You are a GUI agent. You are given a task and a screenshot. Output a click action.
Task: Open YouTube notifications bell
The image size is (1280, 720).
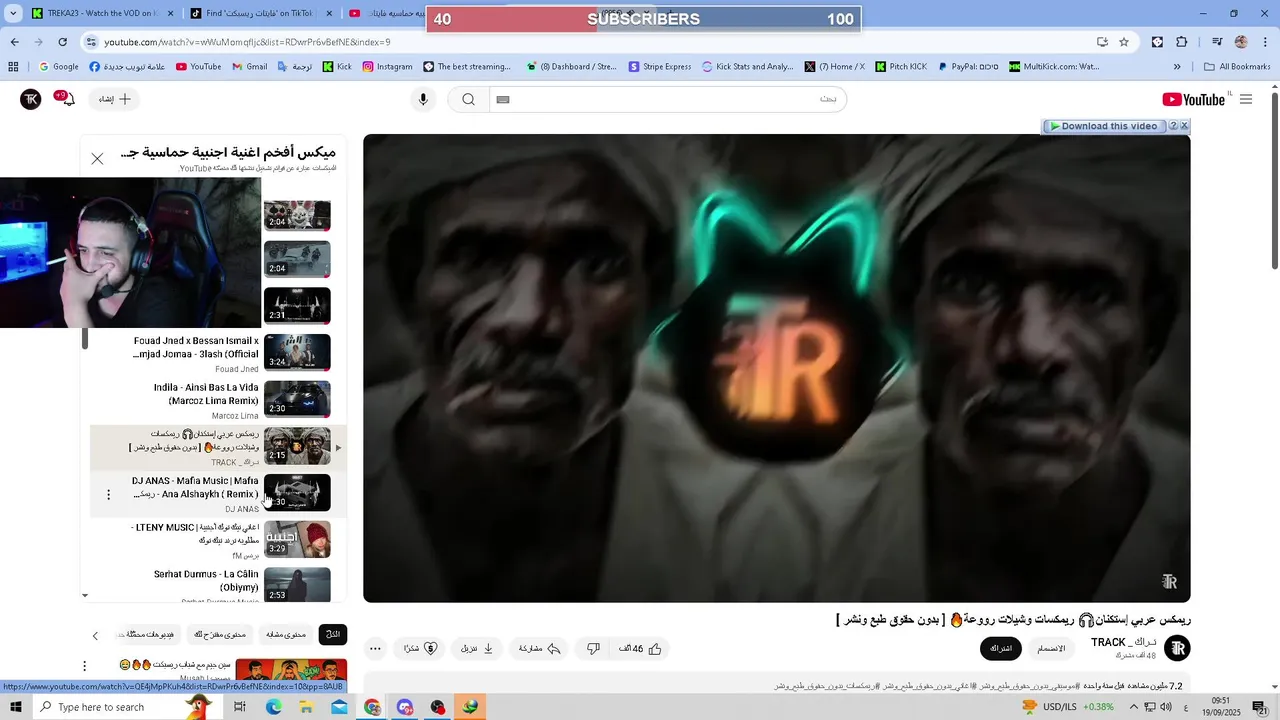coord(67,99)
